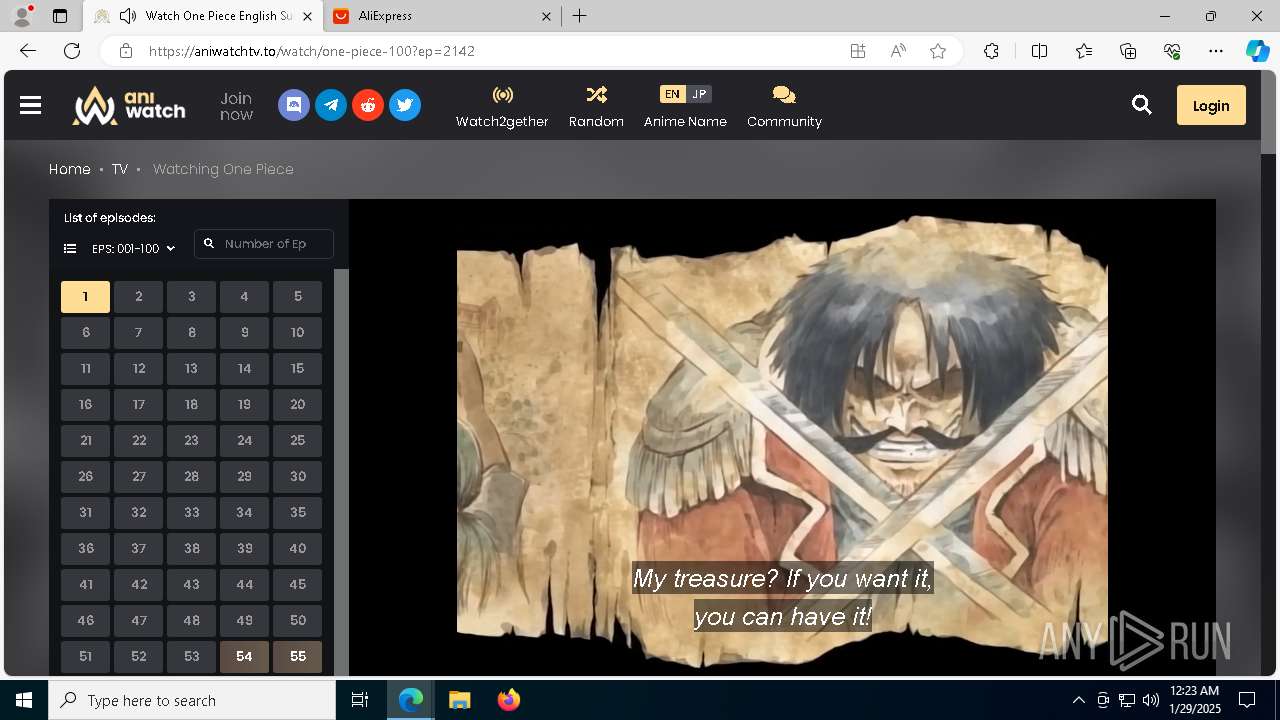The image size is (1280, 720).
Task: Open the Community page
Action: 784,106
